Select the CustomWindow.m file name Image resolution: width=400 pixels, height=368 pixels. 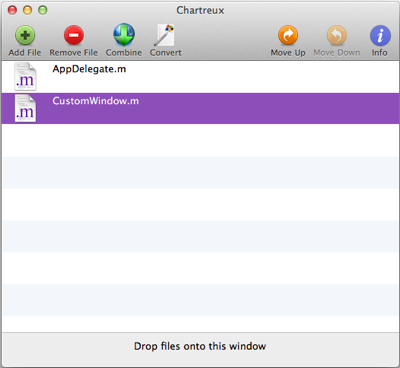pos(95,101)
